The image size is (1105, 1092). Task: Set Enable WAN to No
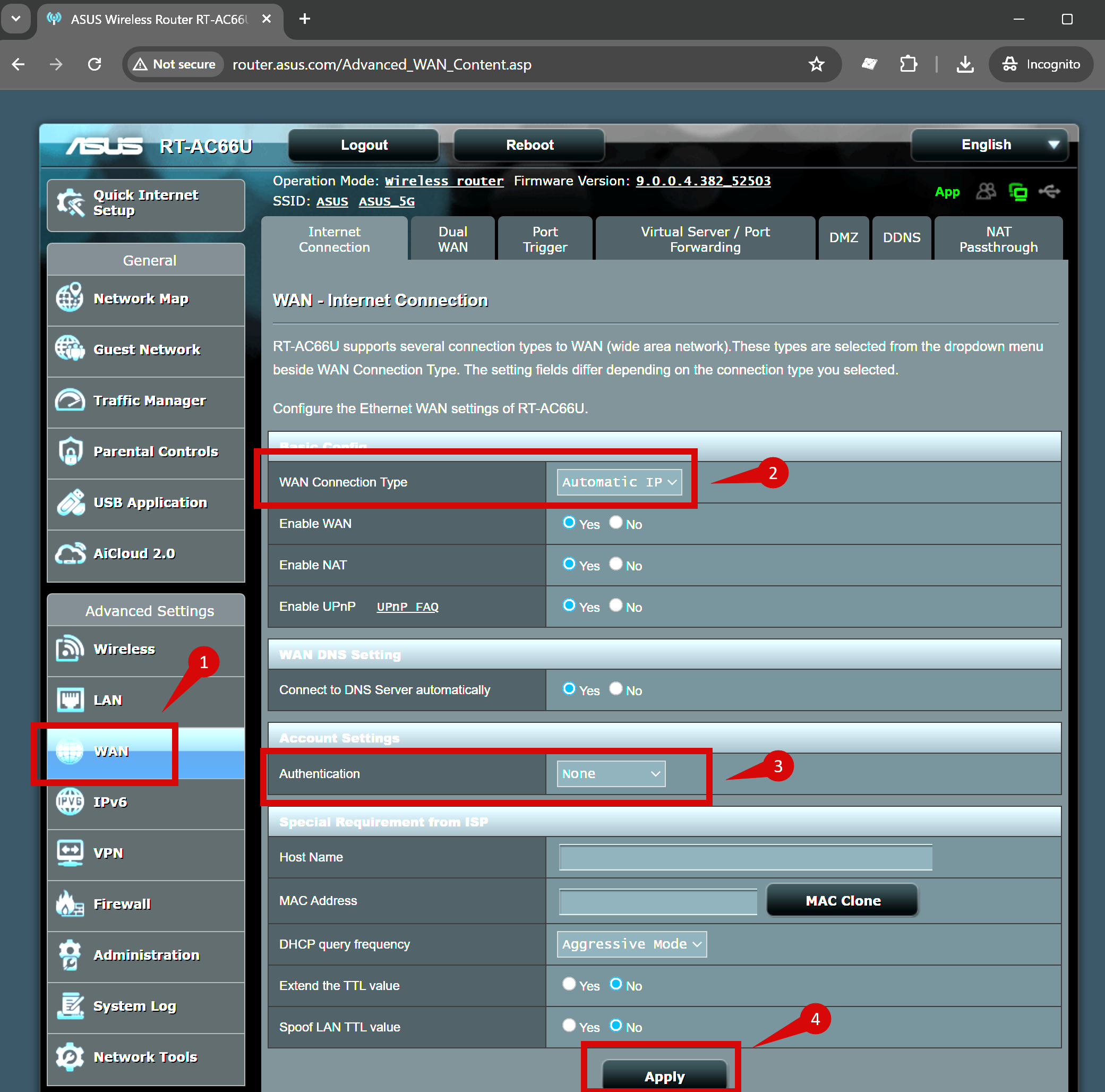pos(615,522)
